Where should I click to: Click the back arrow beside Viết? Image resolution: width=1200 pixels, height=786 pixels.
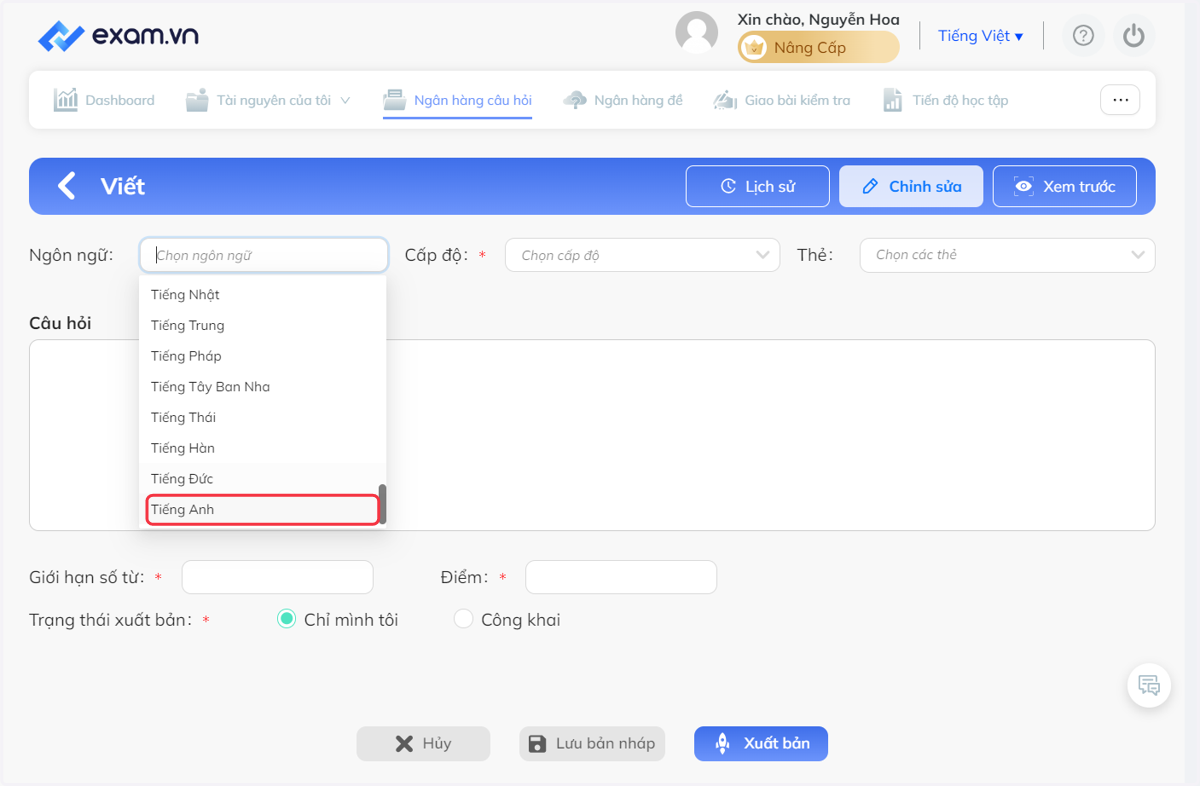tap(66, 186)
